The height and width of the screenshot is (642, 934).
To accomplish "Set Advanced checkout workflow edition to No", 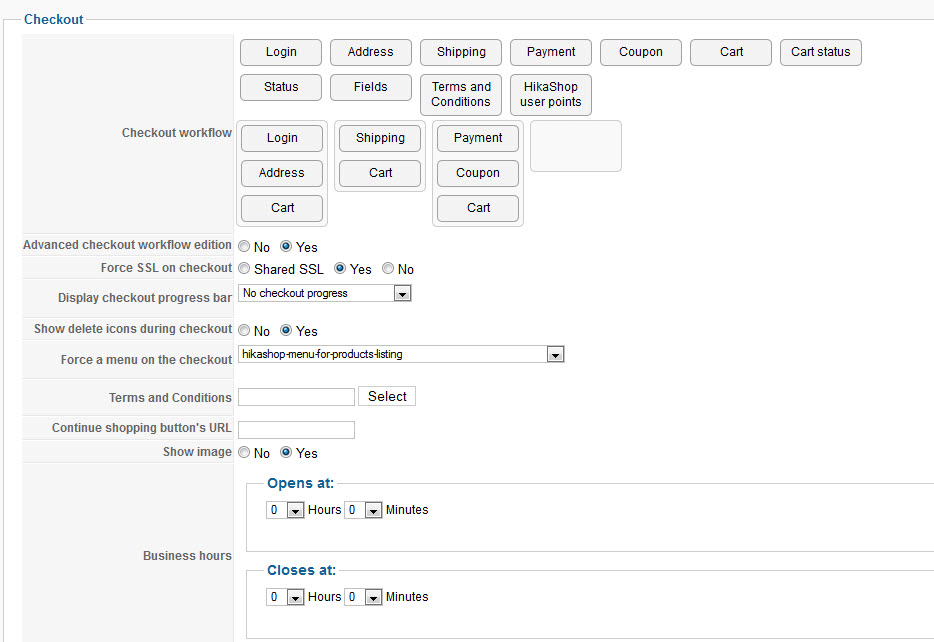I will (x=245, y=247).
